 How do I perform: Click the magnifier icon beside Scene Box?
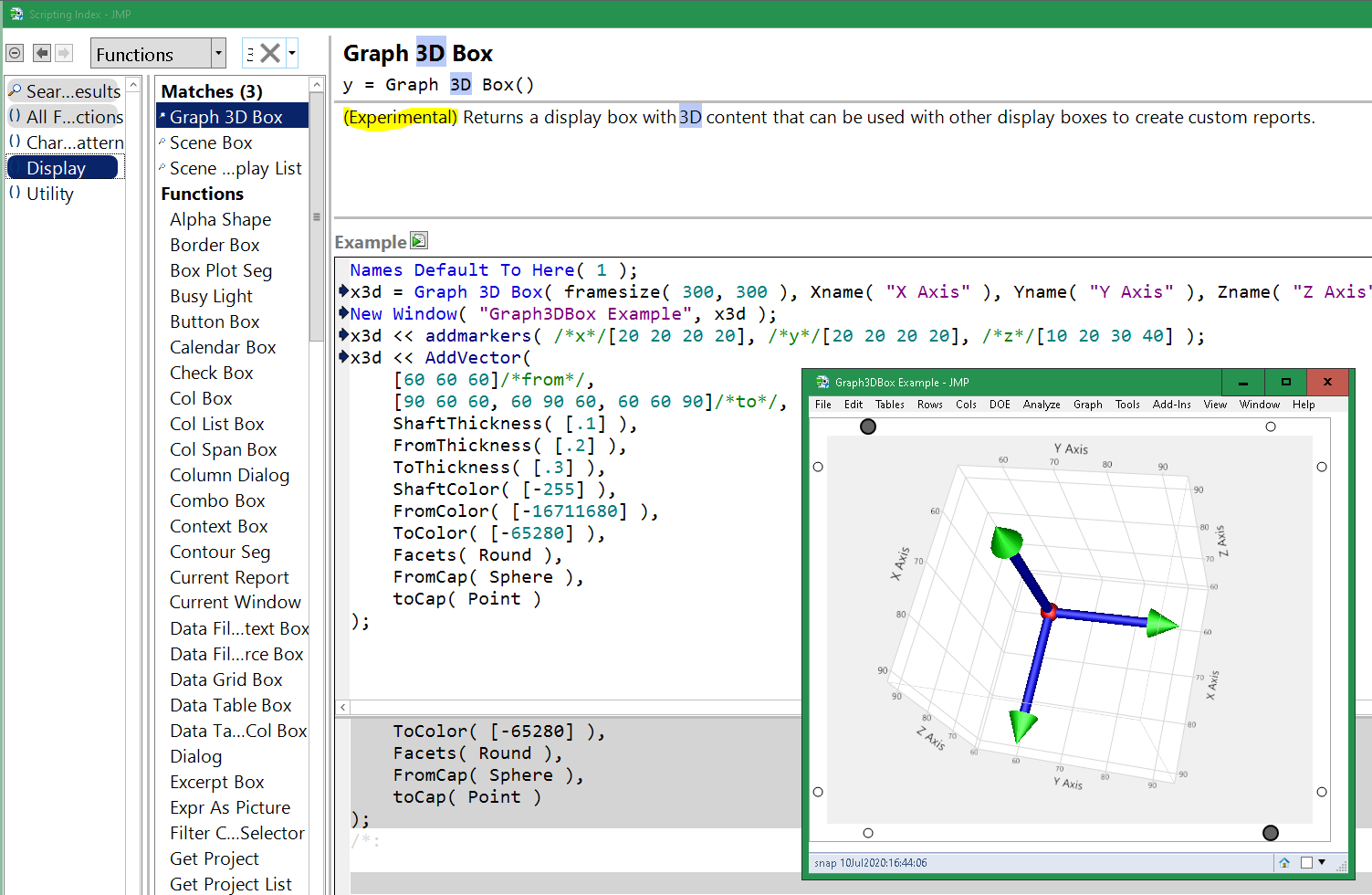click(164, 142)
